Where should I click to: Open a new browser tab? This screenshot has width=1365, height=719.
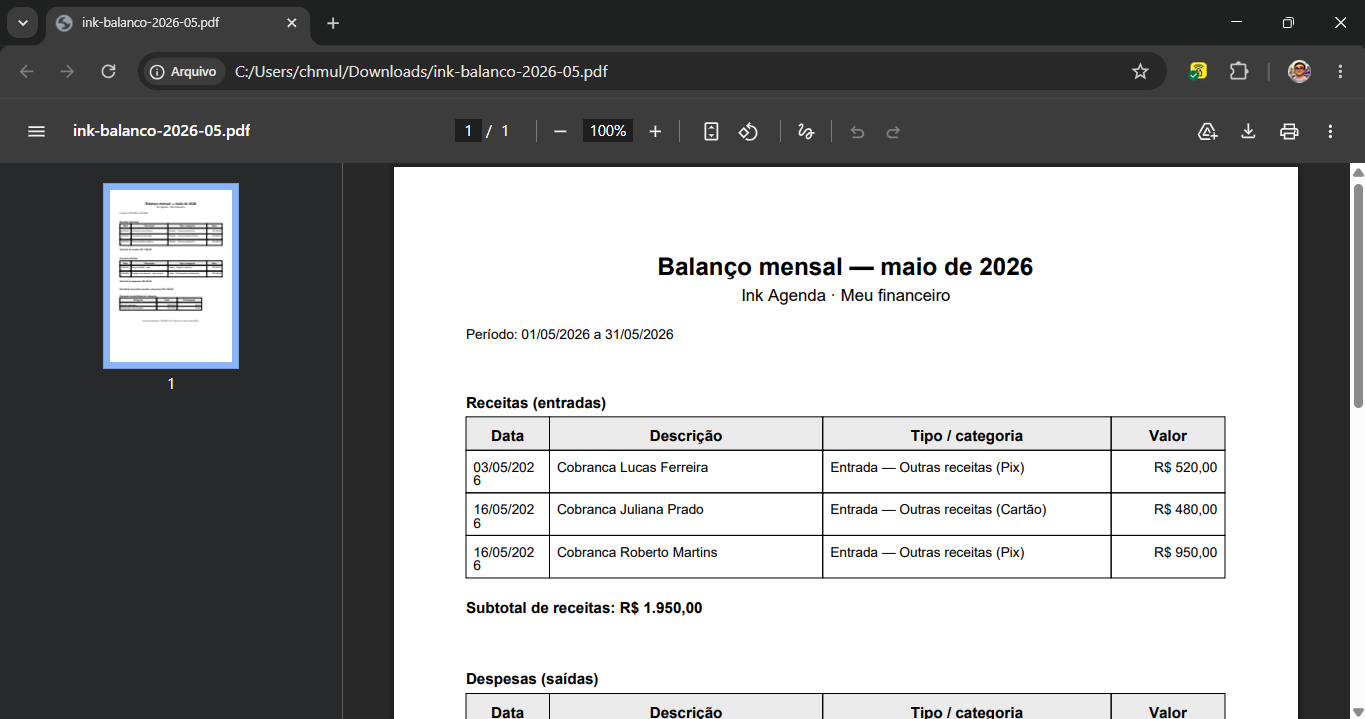[333, 22]
